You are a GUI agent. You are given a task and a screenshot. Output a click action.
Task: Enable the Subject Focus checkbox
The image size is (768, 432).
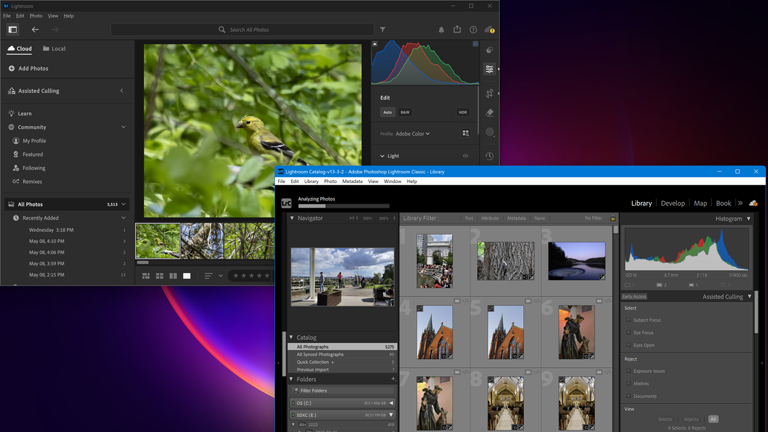628,320
